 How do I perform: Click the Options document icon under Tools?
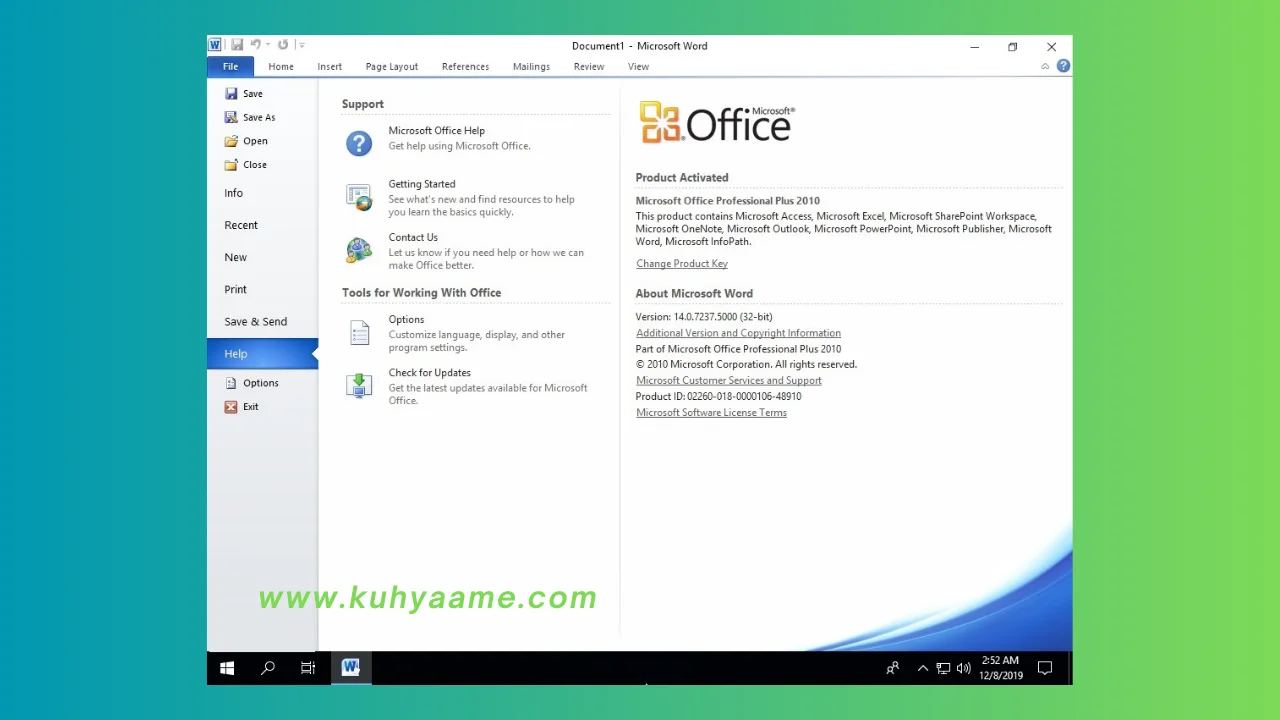(359, 332)
